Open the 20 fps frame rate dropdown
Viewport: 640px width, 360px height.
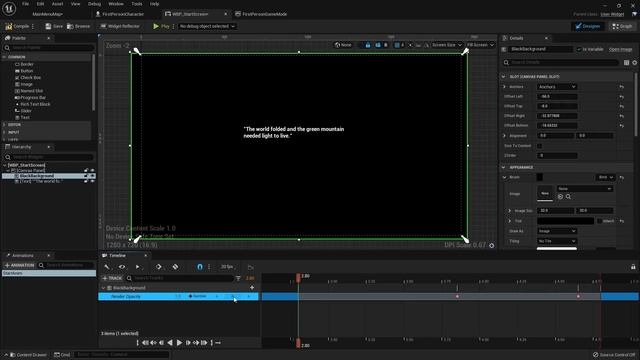pos(227,267)
